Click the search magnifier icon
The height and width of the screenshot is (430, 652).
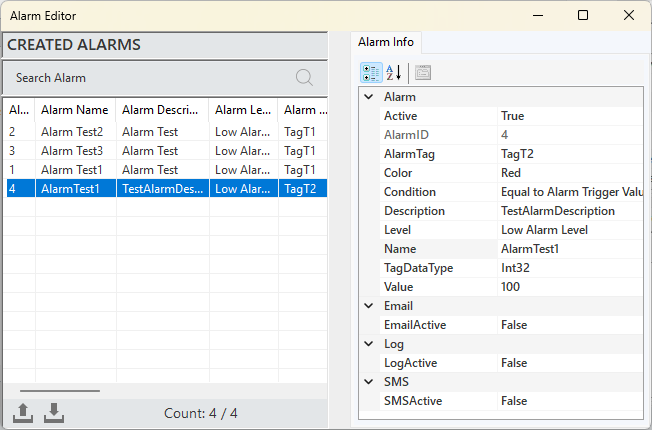tap(304, 78)
